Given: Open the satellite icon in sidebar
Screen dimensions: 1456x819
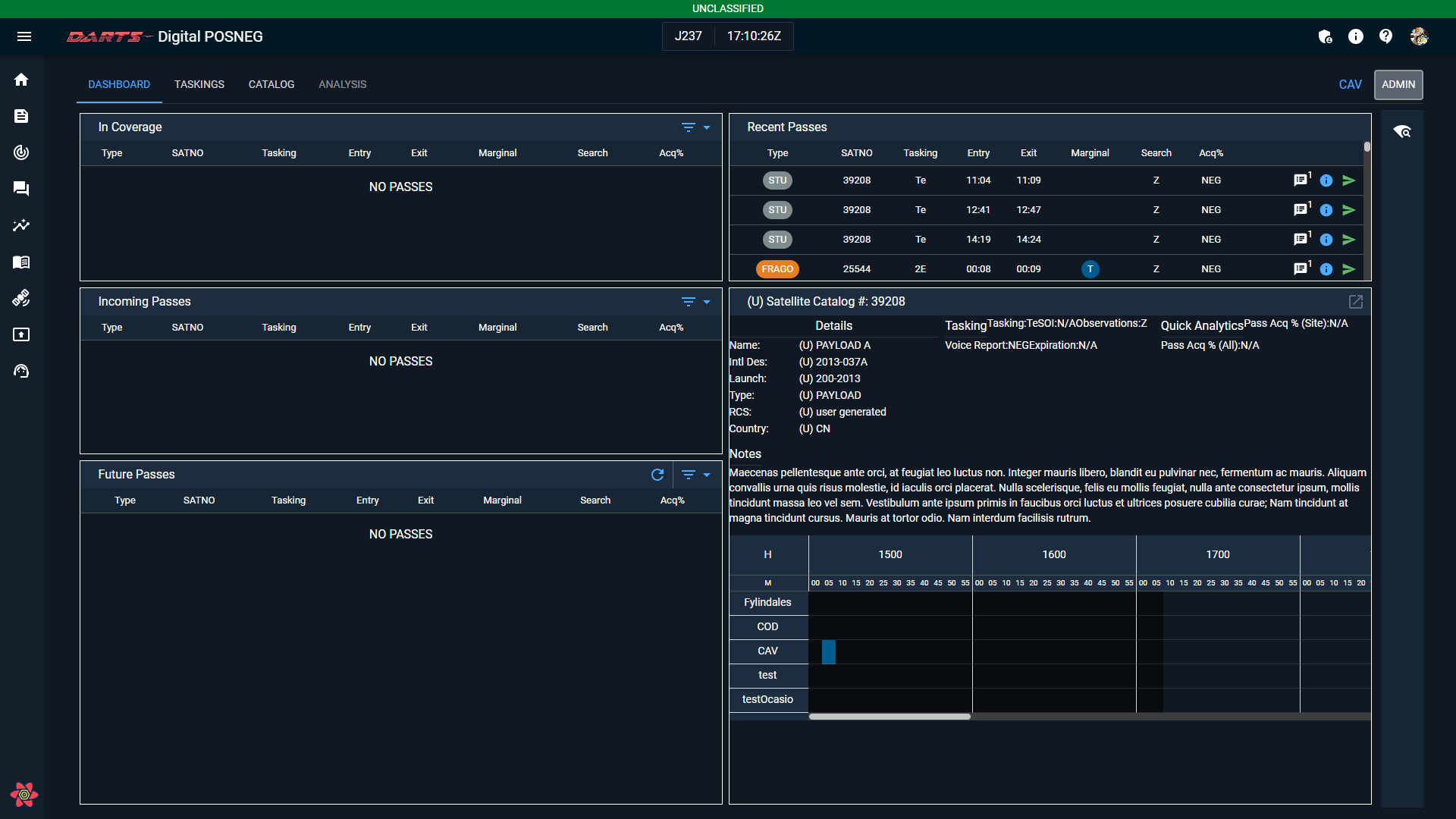Looking at the screenshot, I should tap(21, 298).
